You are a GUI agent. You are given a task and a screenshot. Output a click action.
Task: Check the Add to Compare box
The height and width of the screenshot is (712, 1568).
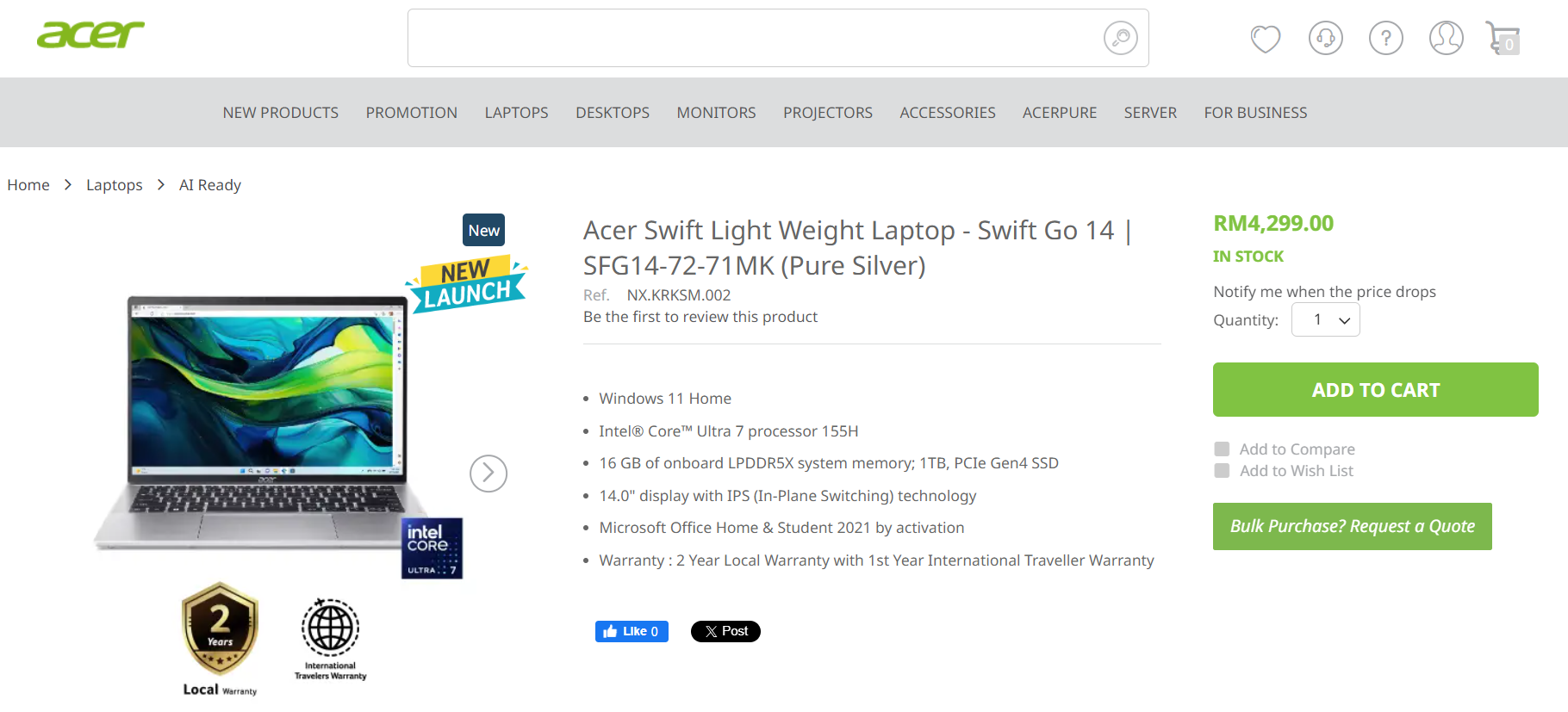tap(1222, 449)
